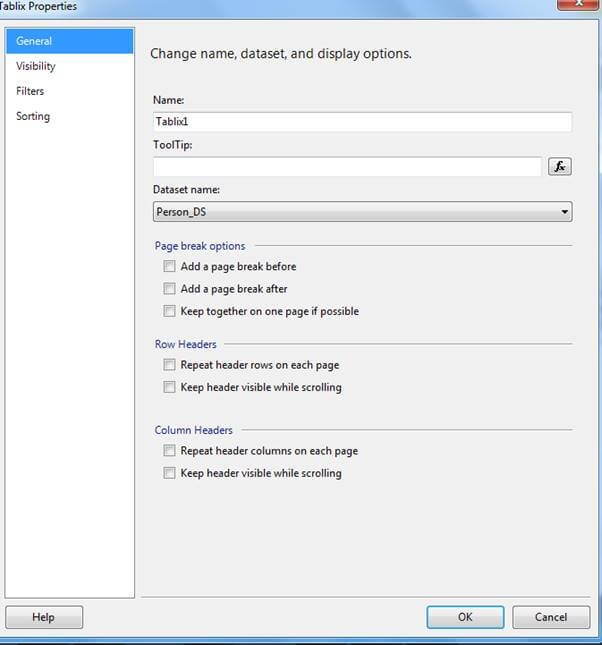Open the Filters page
Image resolution: width=602 pixels, height=645 pixels.
click(x=70, y=91)
